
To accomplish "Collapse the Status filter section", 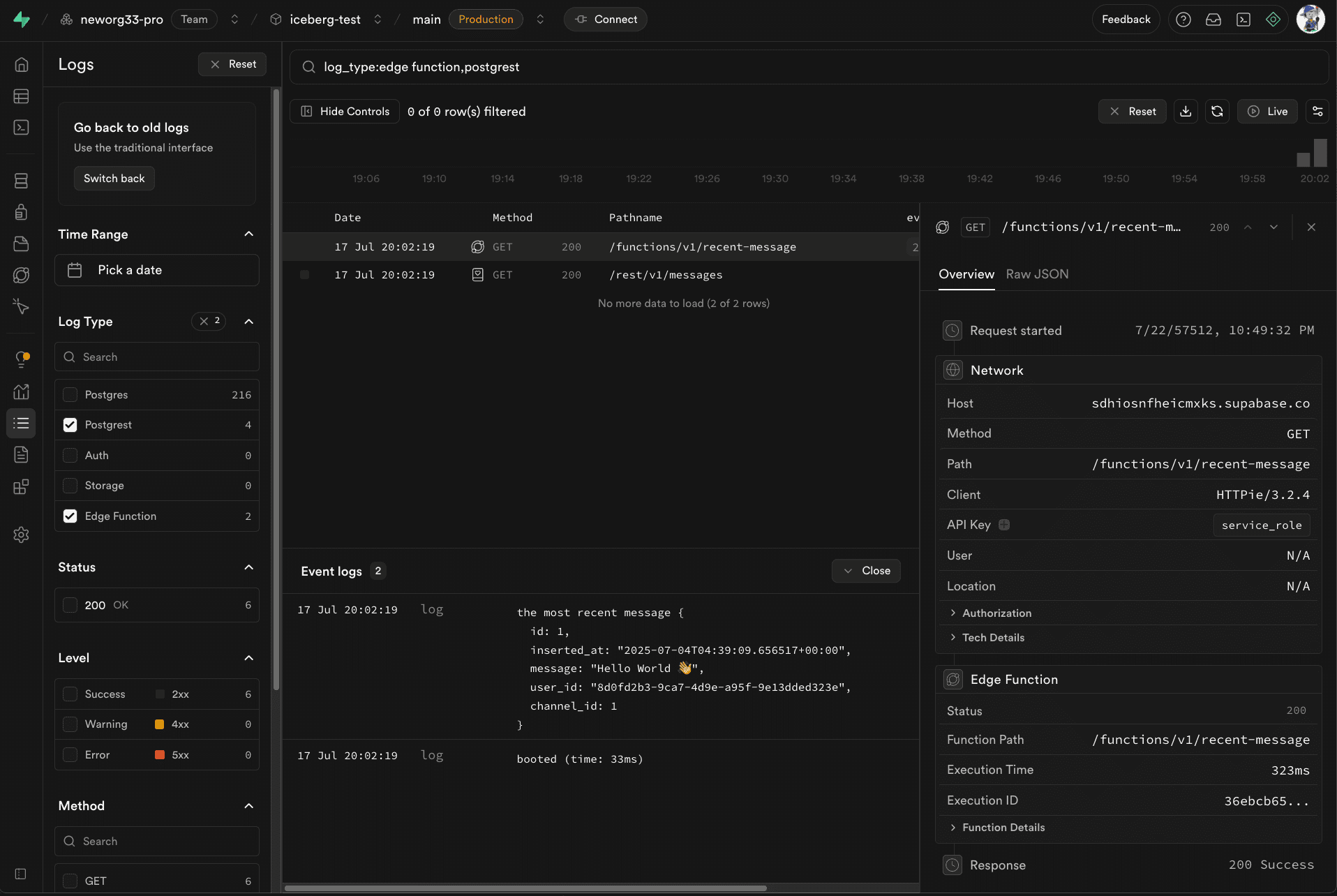I will tap(248, 567).
